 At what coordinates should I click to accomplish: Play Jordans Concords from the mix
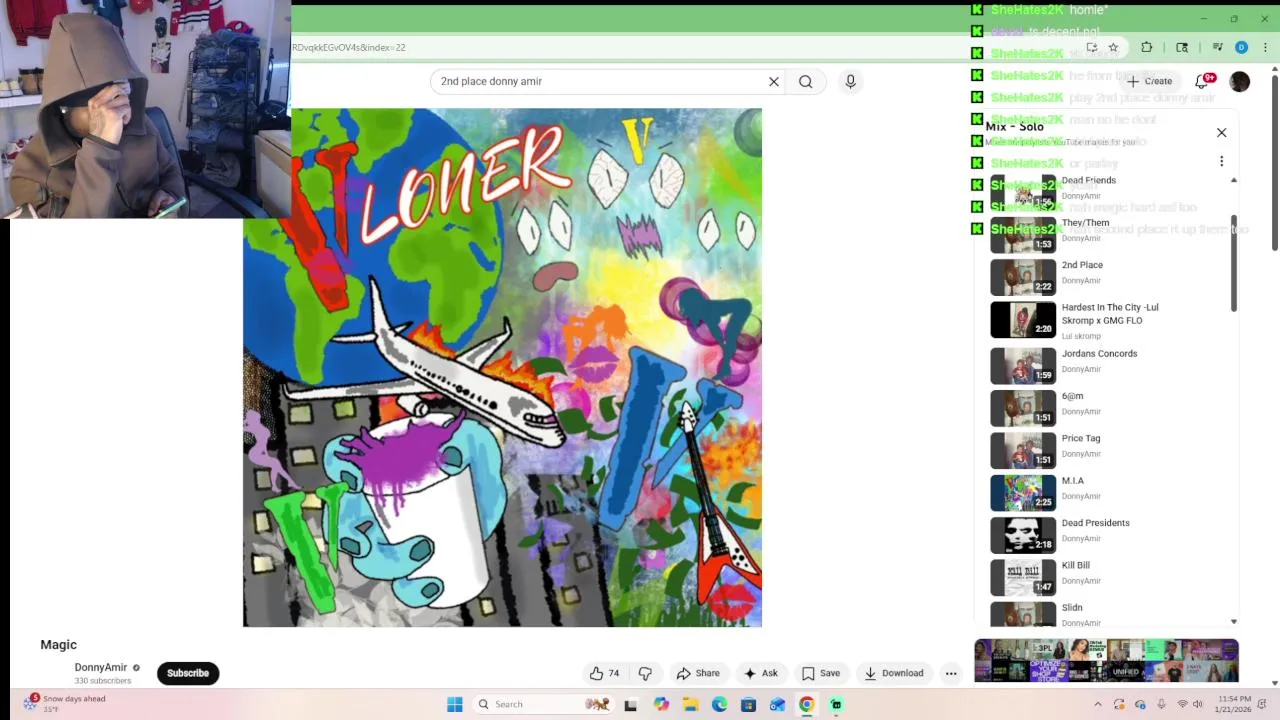pos(1105,365)
